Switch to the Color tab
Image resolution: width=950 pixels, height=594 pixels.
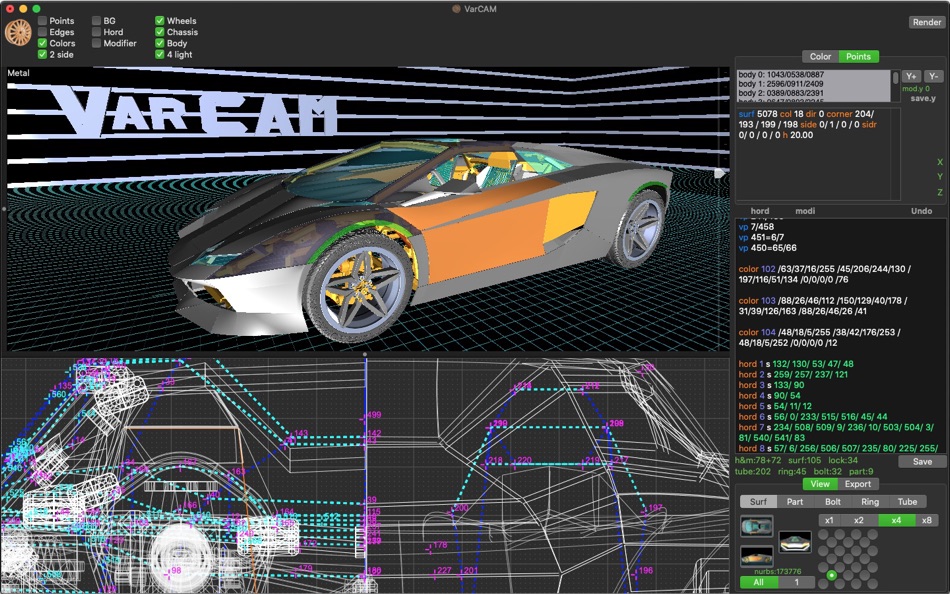(820, 56)
